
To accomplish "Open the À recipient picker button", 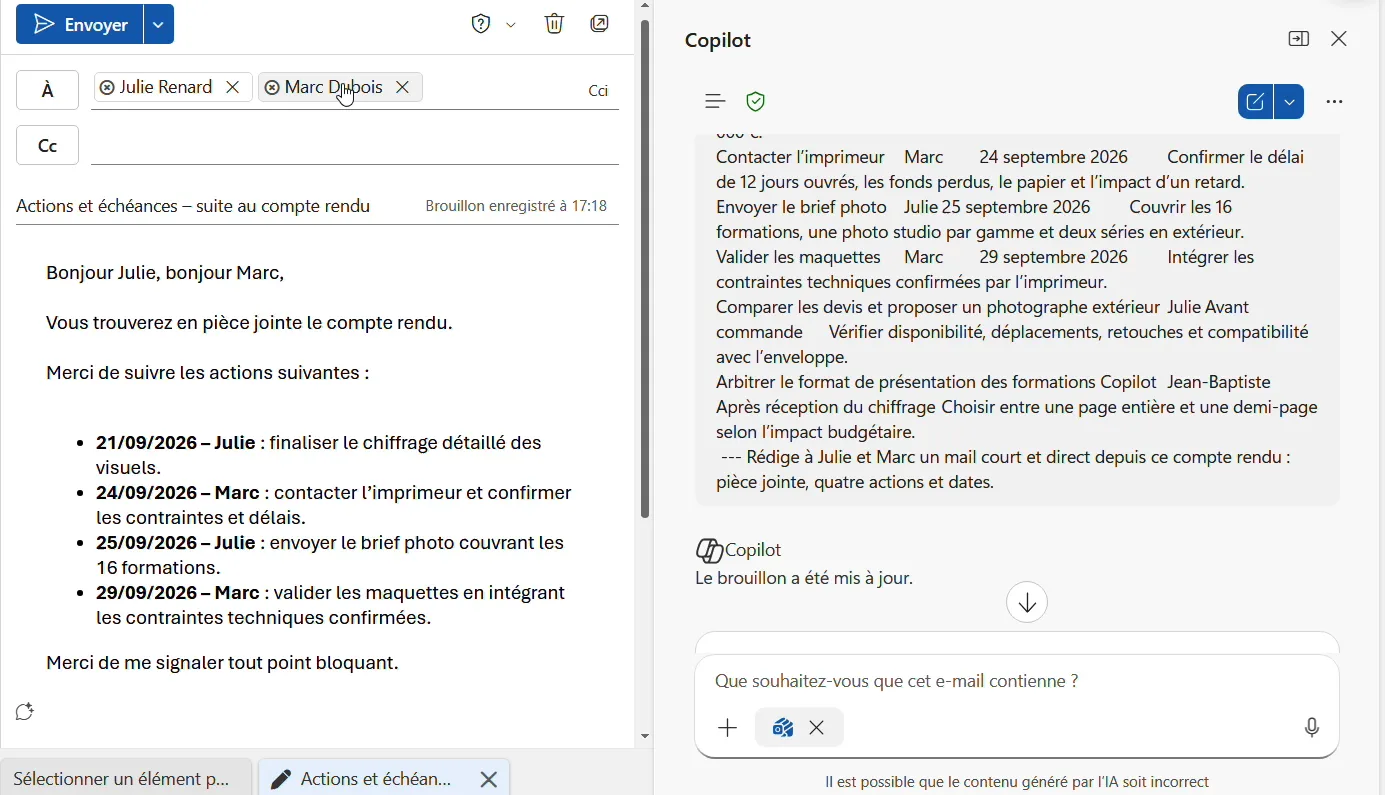I will pyautogui.click(x=48, y=90).
